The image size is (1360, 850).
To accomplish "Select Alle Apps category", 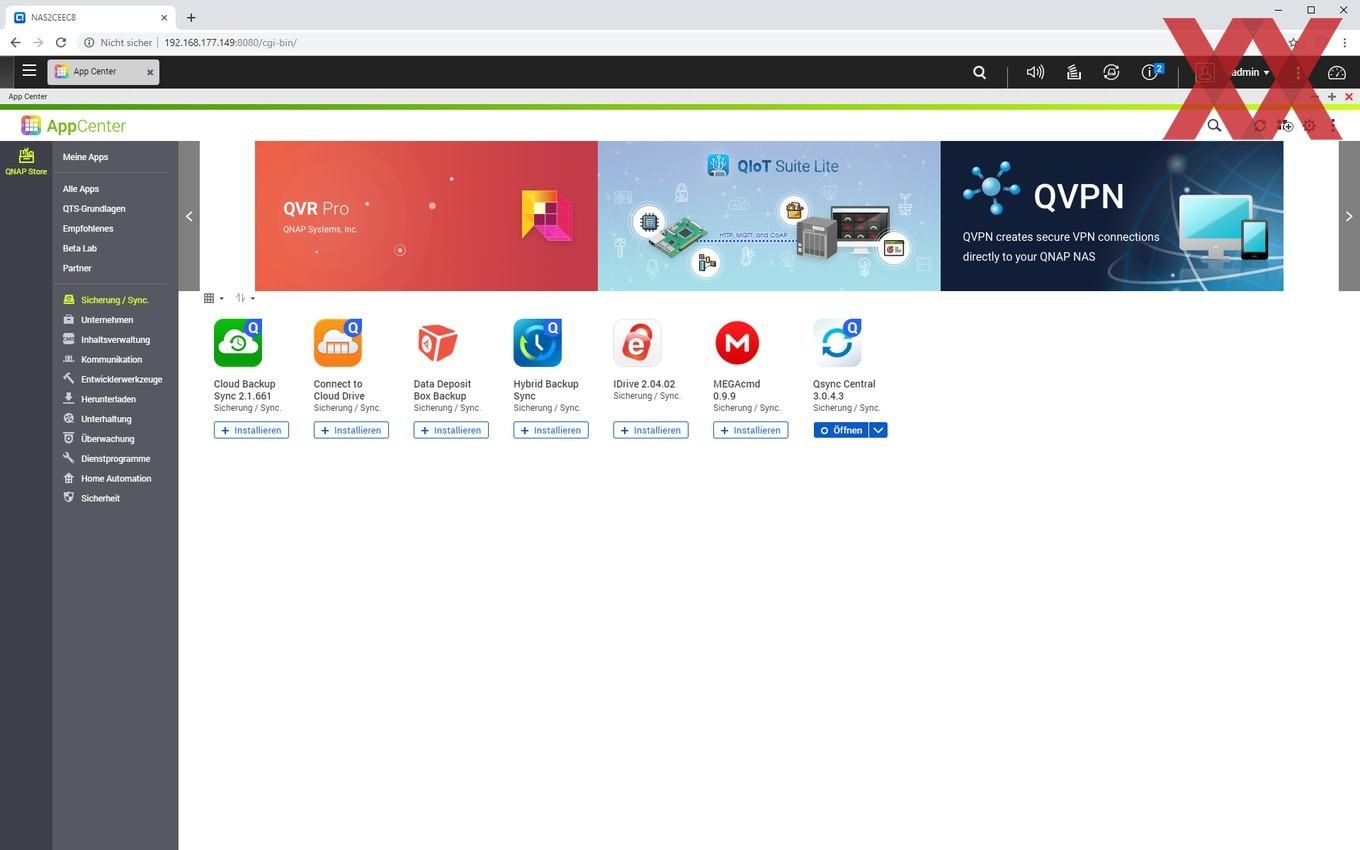I will 81,189.
